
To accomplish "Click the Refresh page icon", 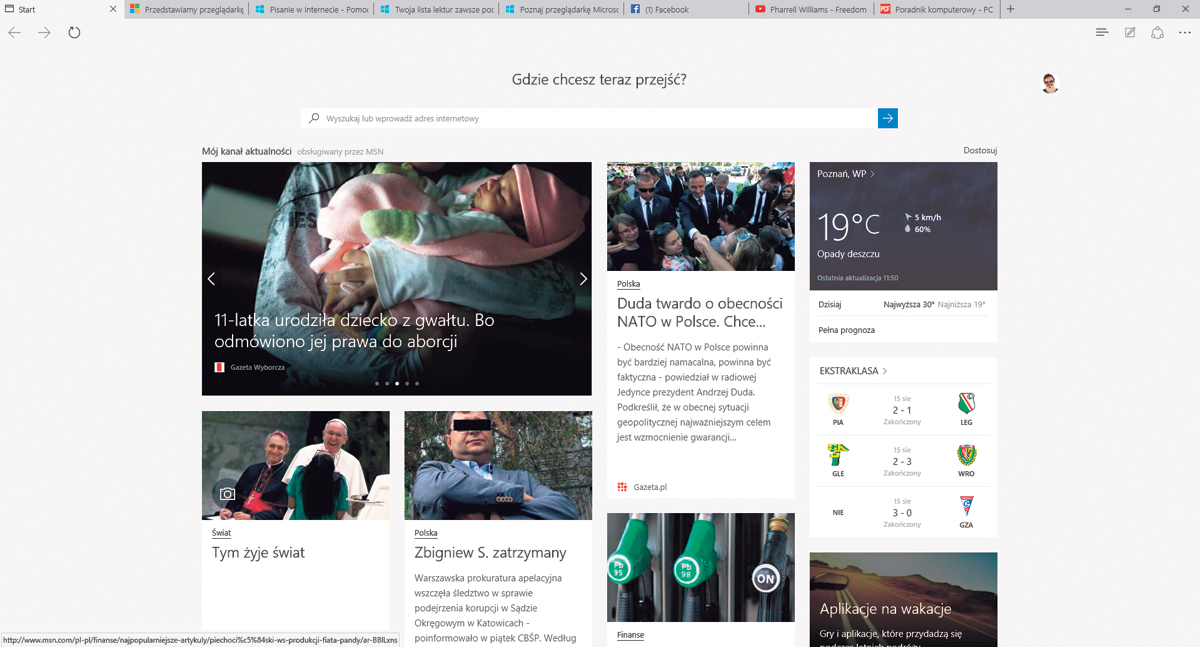I will [x=74, y=33].
